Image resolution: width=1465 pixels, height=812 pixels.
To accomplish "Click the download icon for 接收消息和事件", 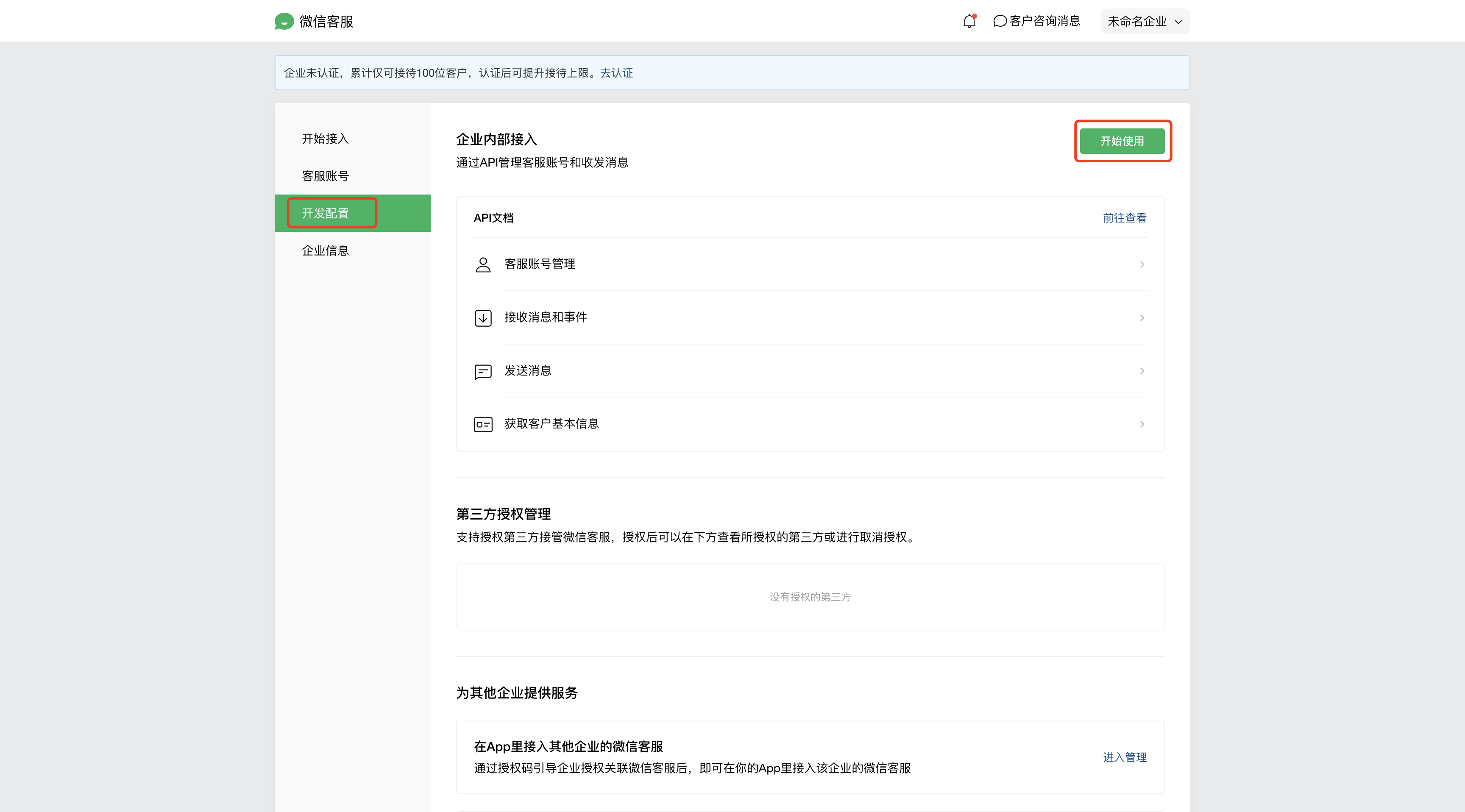I will coord(483,318).
